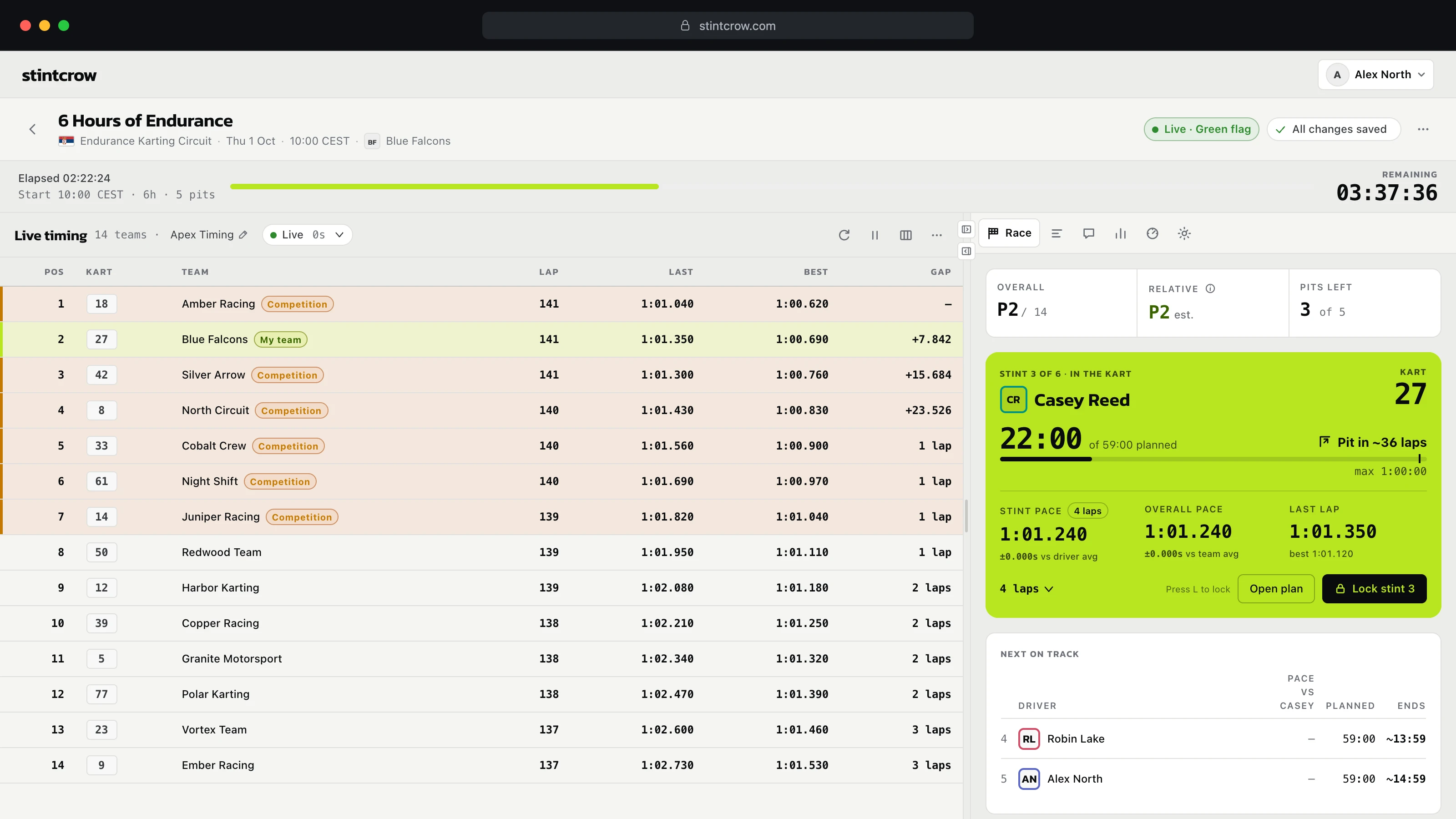
Task: Refresh the live timing table
Action: pos(844,235)
